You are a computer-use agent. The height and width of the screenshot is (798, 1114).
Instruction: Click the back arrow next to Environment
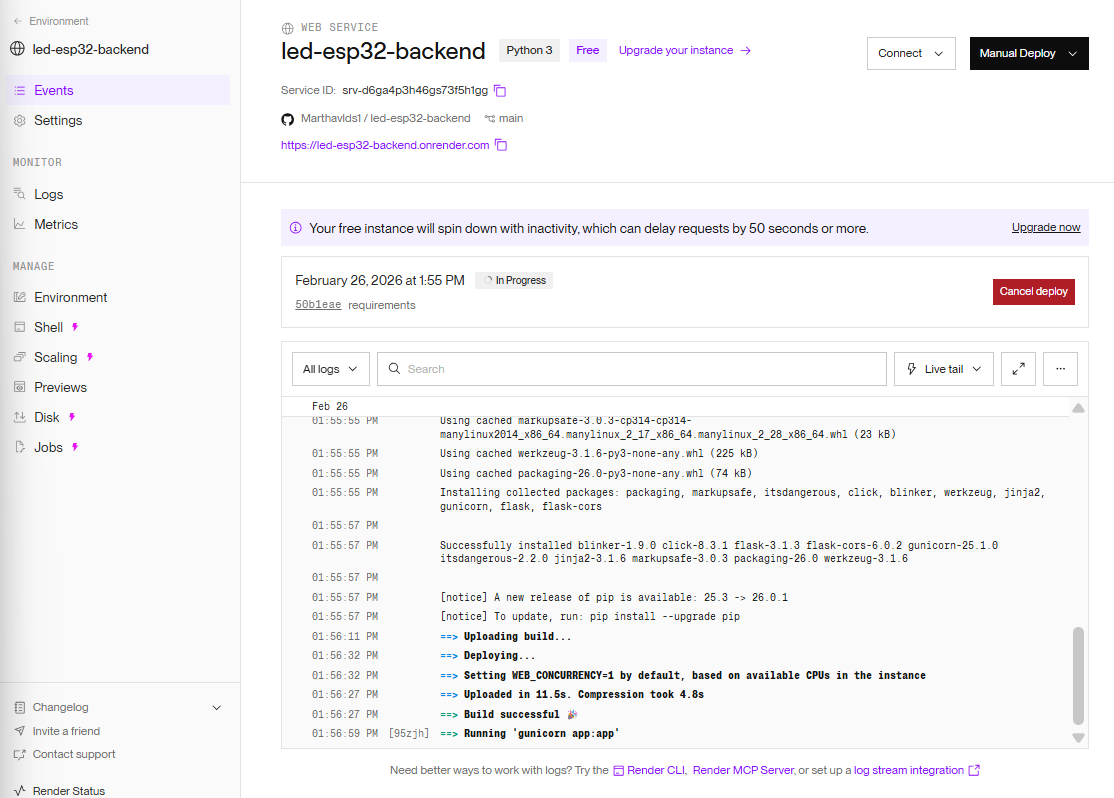[x=18, y=21]
